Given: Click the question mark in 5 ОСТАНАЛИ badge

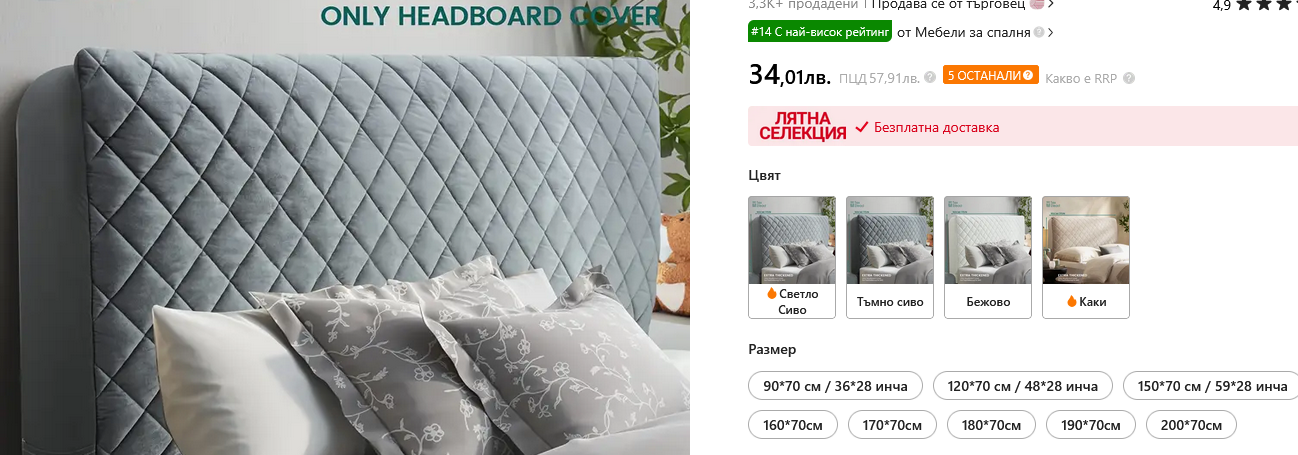Looking at the screenshot, I should [1029, 75].
